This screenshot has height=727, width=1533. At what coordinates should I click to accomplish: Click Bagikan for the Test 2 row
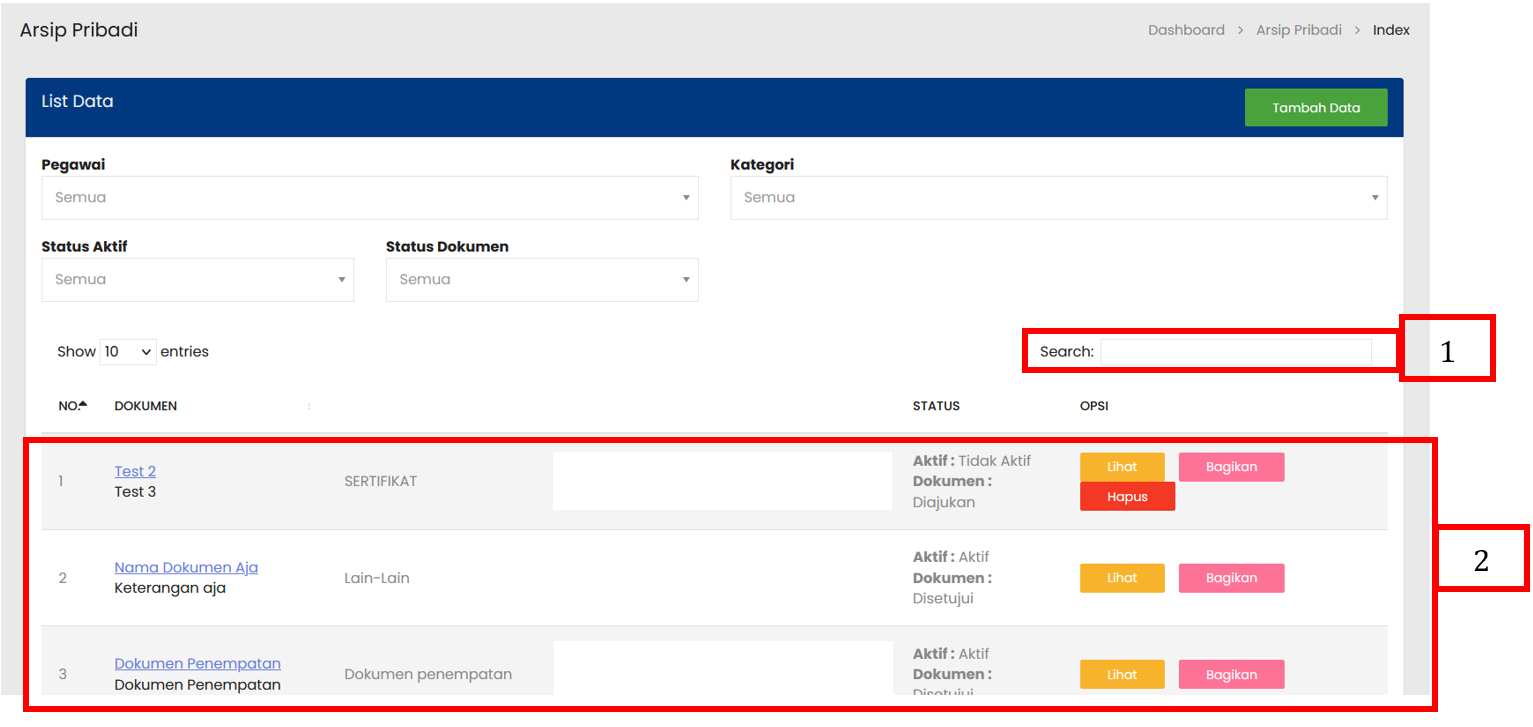tap(1231, 467)
